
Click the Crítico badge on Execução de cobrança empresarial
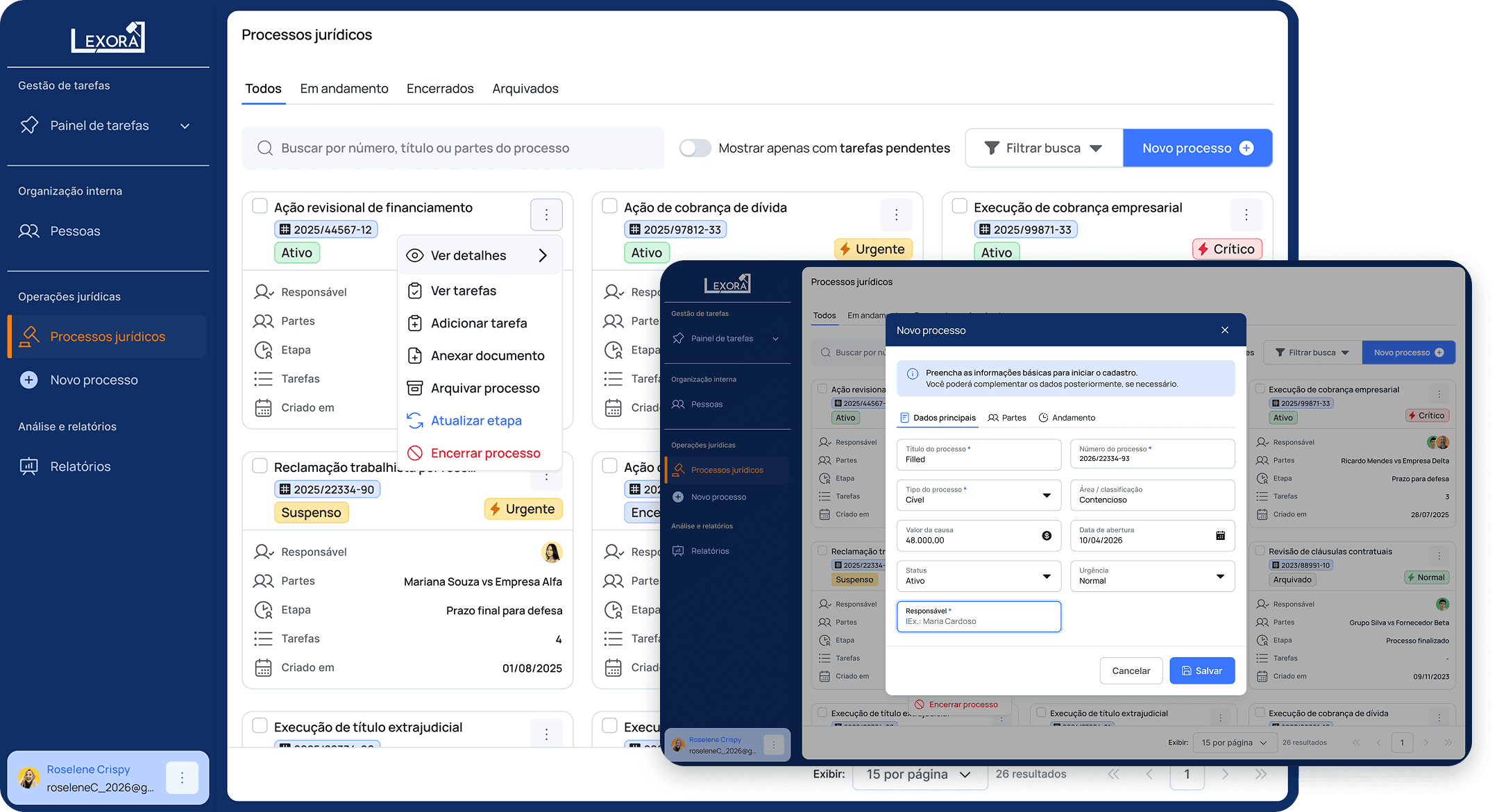pos(1227,249)
